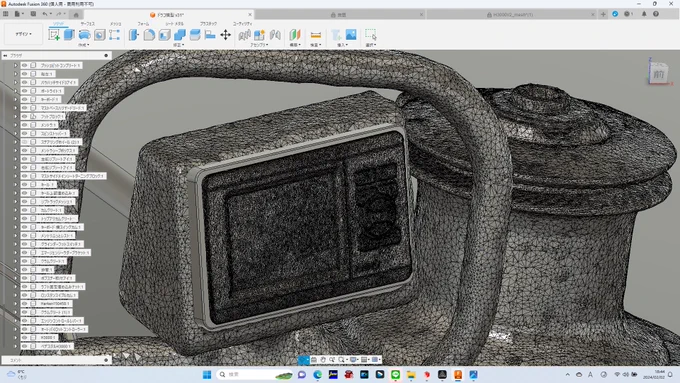Toggle visibility eye of フットブロック:1
The width and height of the screenshot is (680, 383).
point(25,116)
